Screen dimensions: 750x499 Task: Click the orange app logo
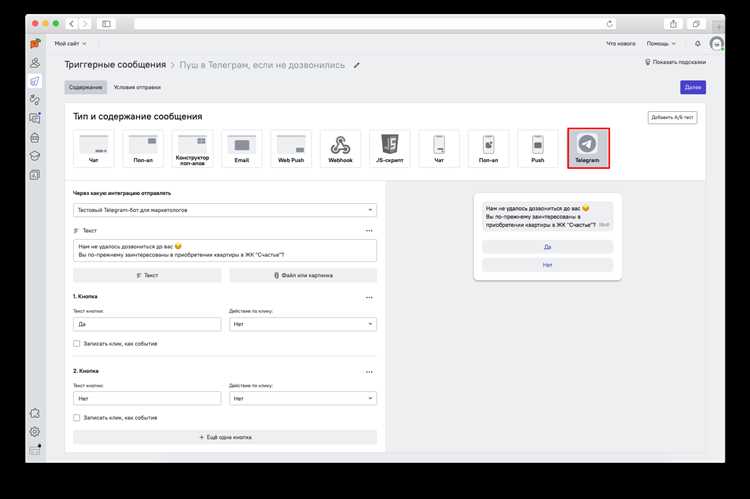point(35,44)
